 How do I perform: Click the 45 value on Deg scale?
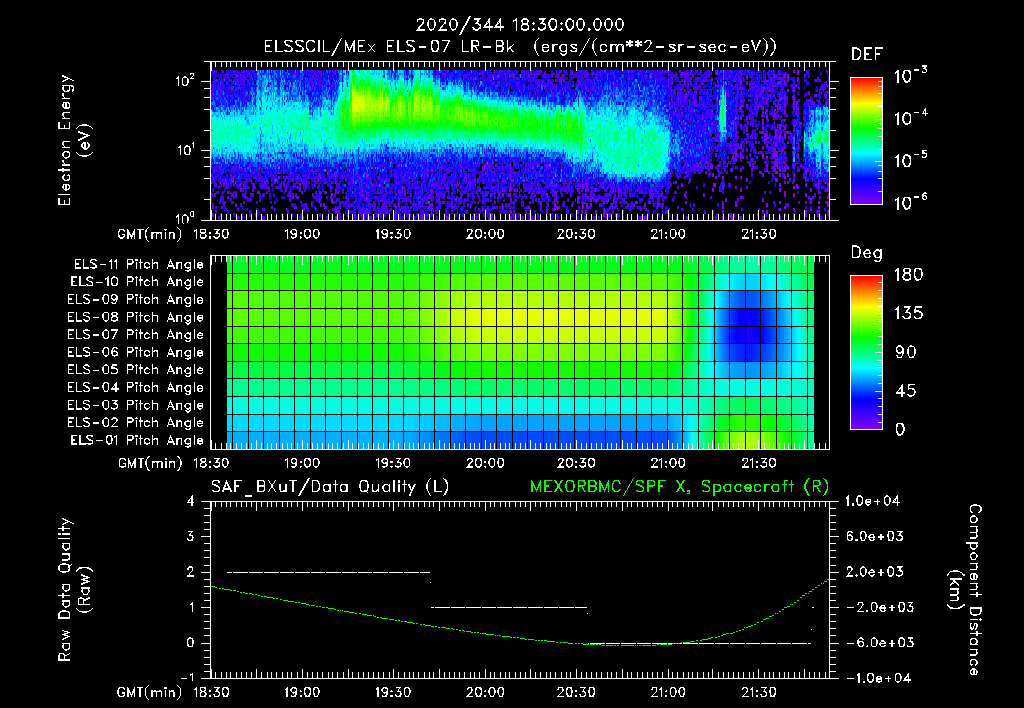(x=906, y=391)
